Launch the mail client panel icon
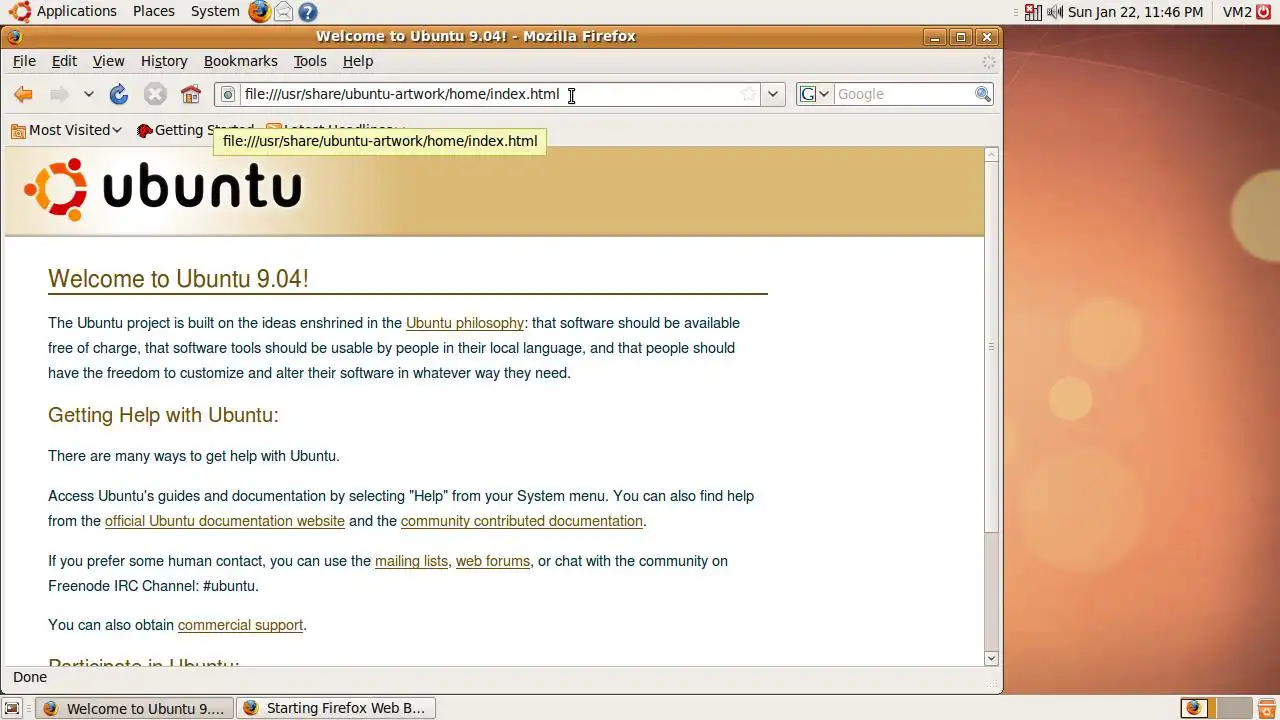This screenshot has width=1280, height=720. [x=284, y=12]
